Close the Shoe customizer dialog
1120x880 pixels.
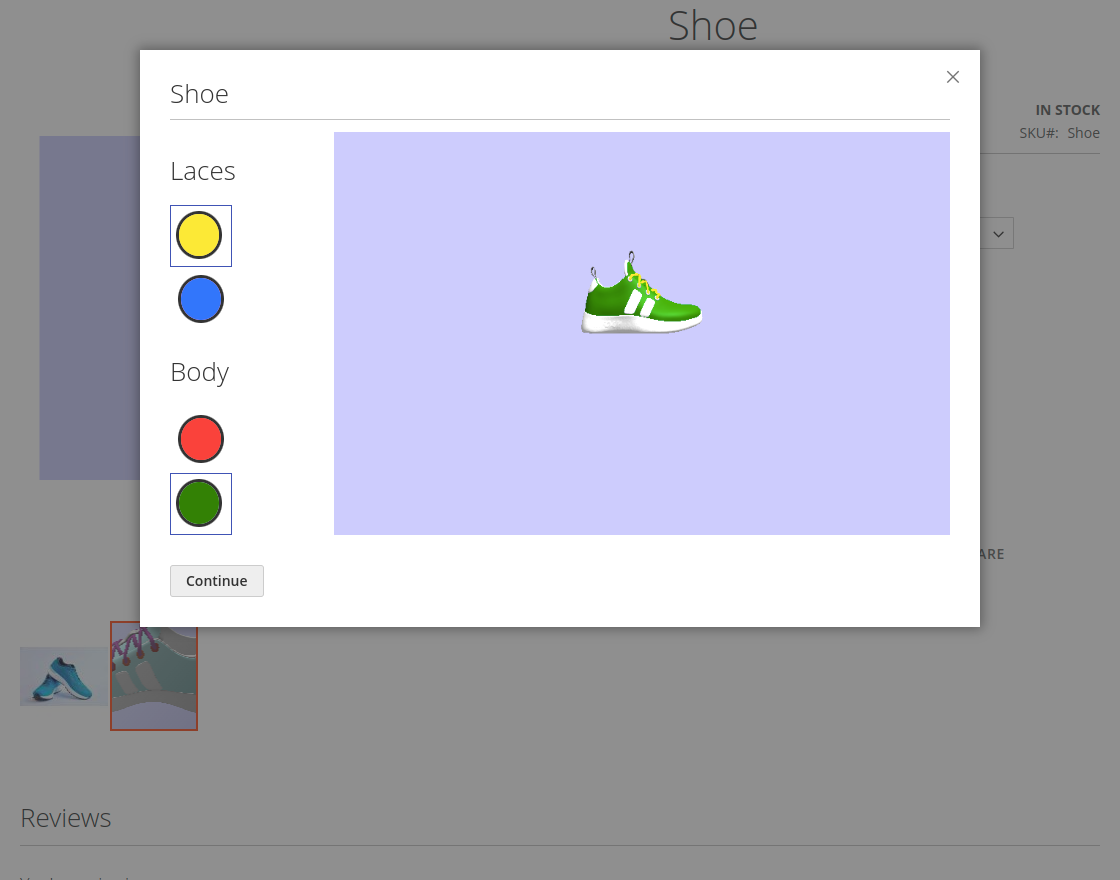tap(952, 77)
